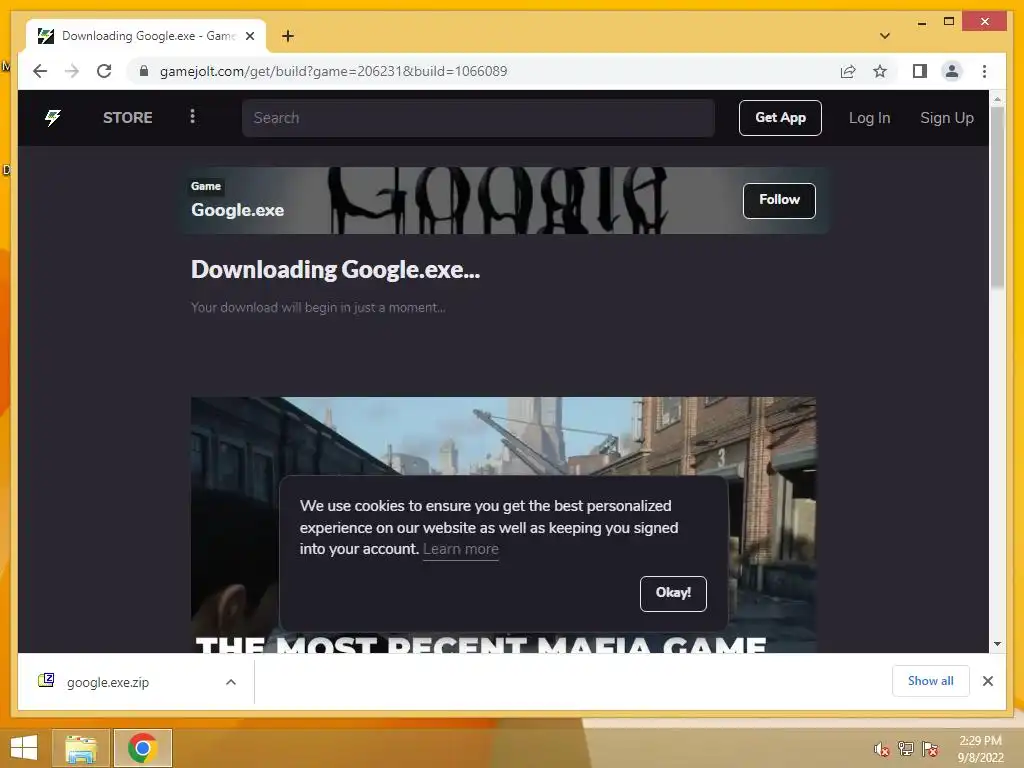Open a new tab with plus

(x=287, y=36)
